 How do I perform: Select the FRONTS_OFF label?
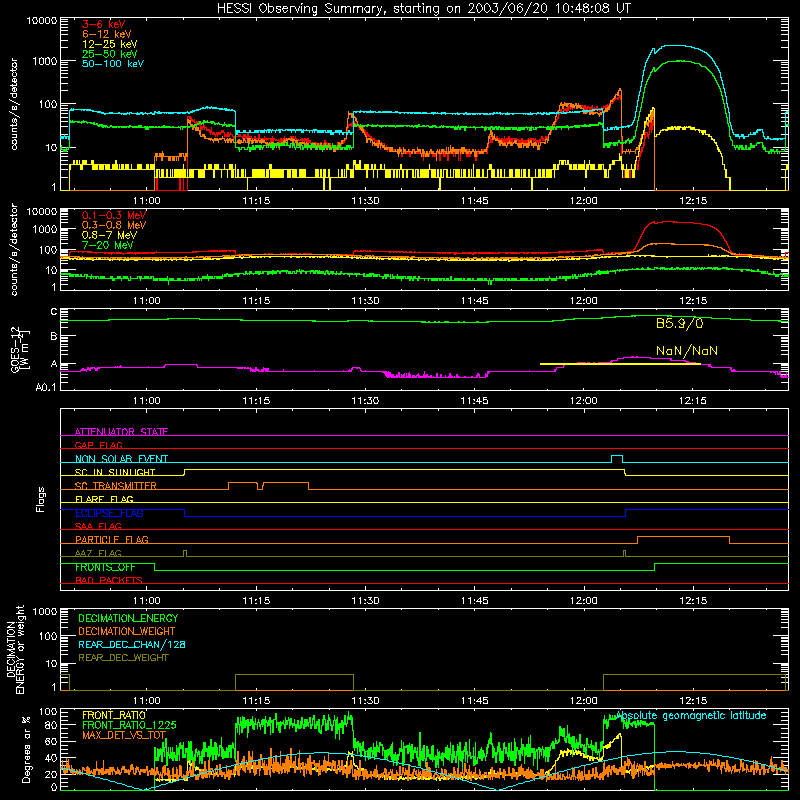click(x=105, y=567)
